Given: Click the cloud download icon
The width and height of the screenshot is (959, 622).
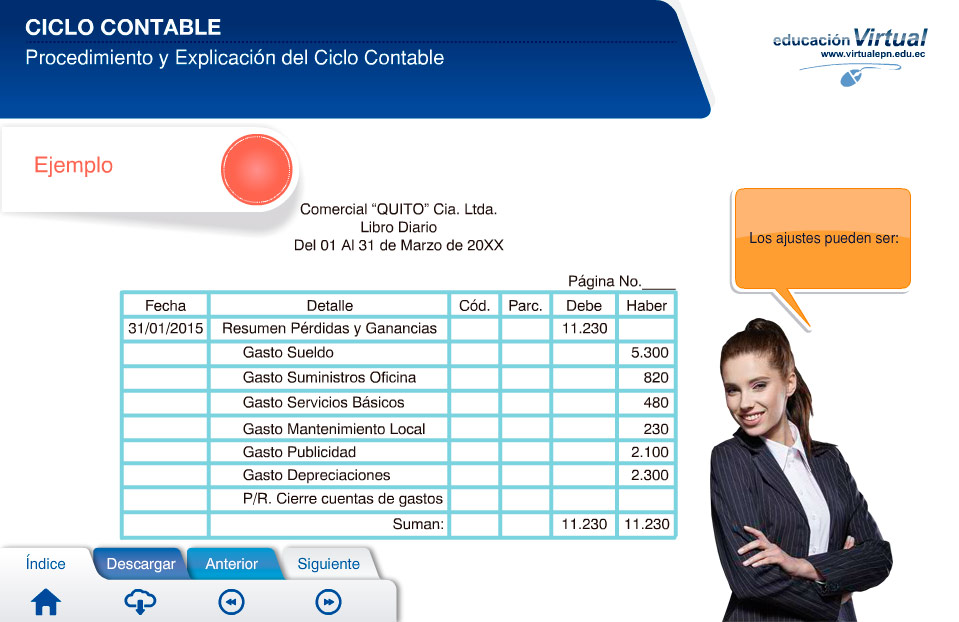Looking at the screenshot, I should click(x=140, y=602).
